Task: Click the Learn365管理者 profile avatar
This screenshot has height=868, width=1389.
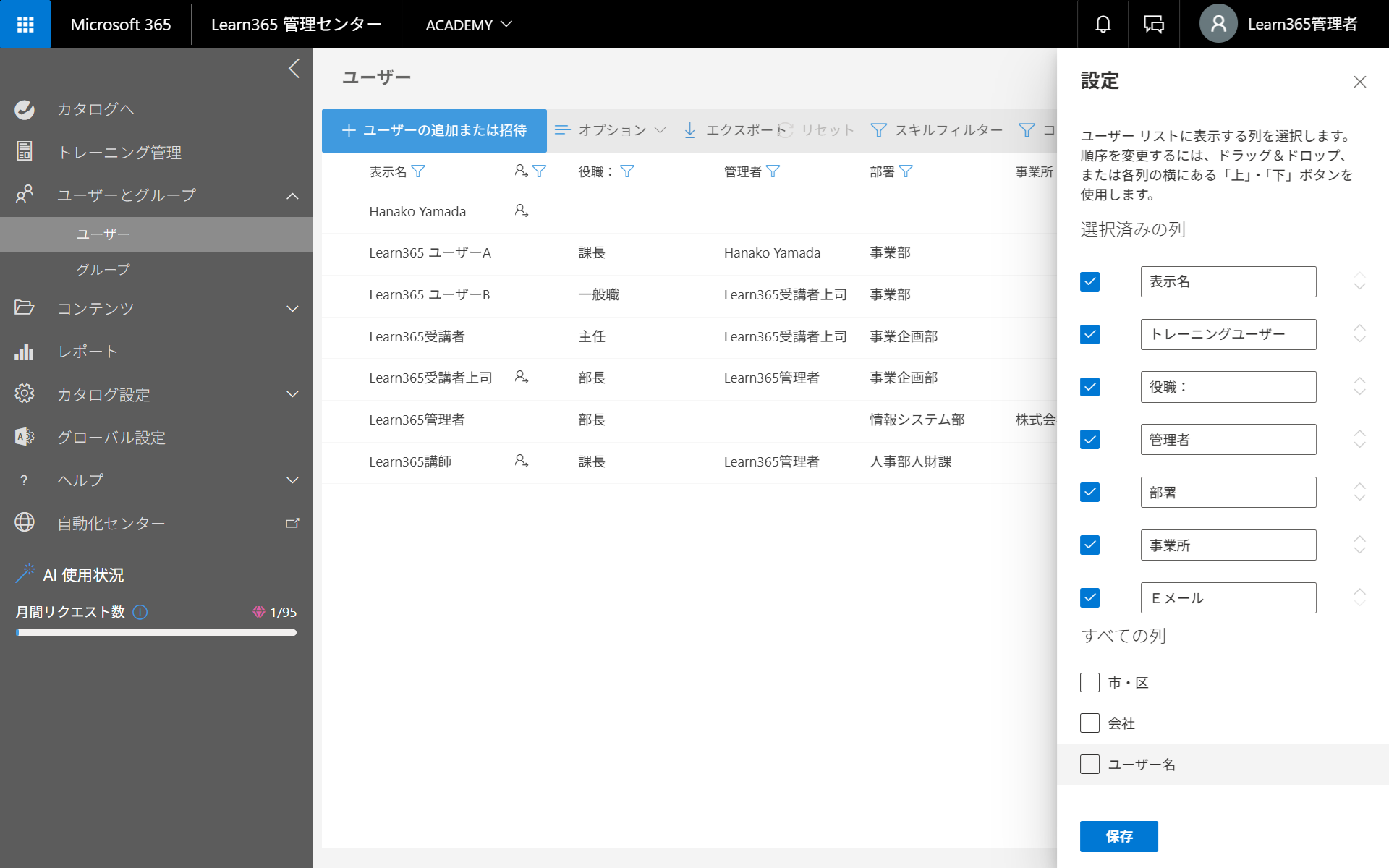Action: [1218, 24]
